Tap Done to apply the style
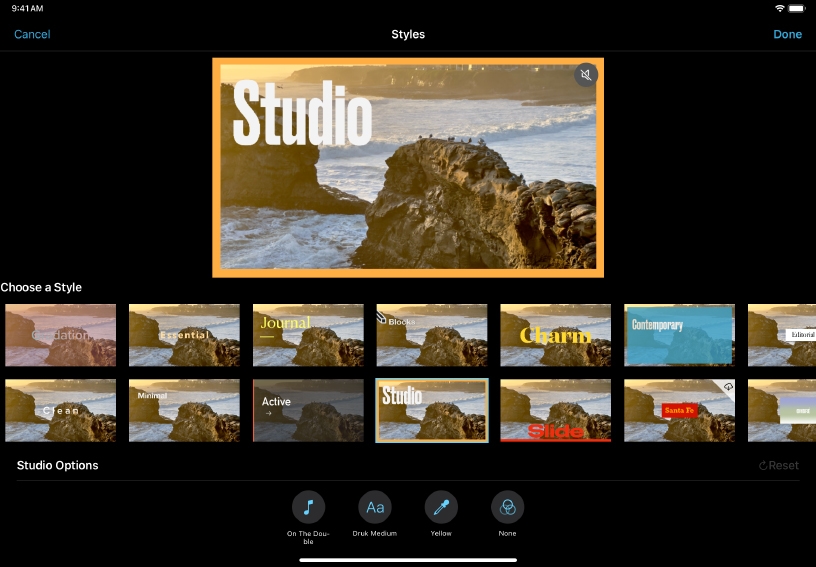Image resolution: width=816 pixels, height=567 pixels. (x=787, y=34)
